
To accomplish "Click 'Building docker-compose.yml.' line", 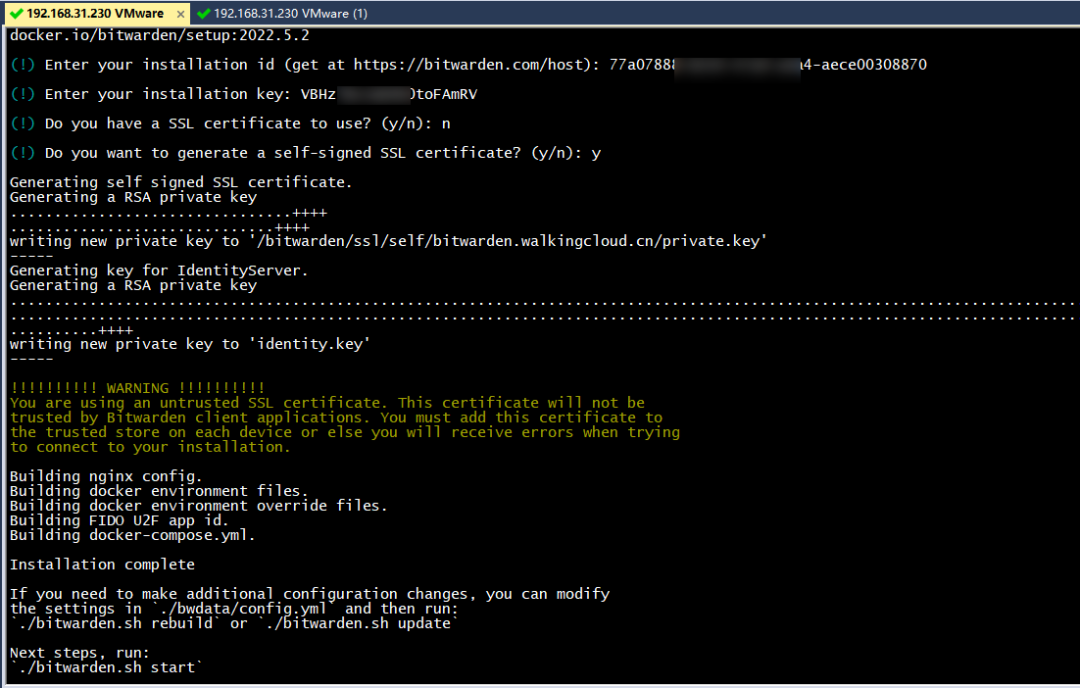I will tap(132, 535).
